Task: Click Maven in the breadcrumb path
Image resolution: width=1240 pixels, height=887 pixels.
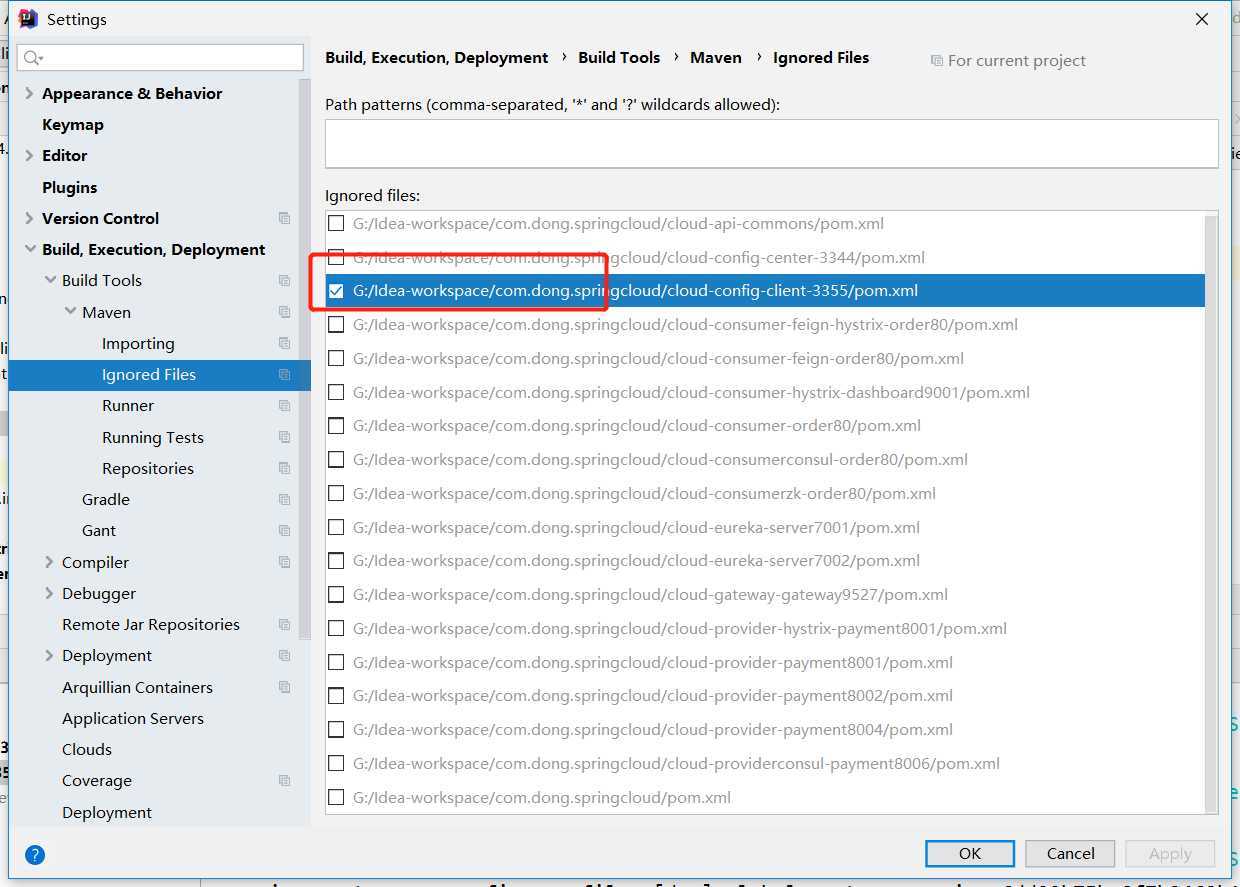Action: click(x=716, y=57)
